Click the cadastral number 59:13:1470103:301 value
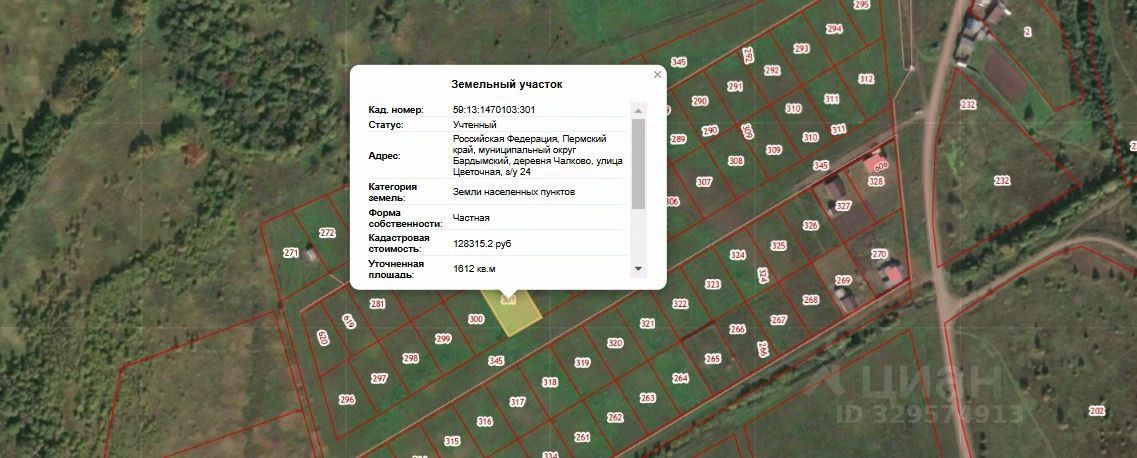 tap(494, 110)
